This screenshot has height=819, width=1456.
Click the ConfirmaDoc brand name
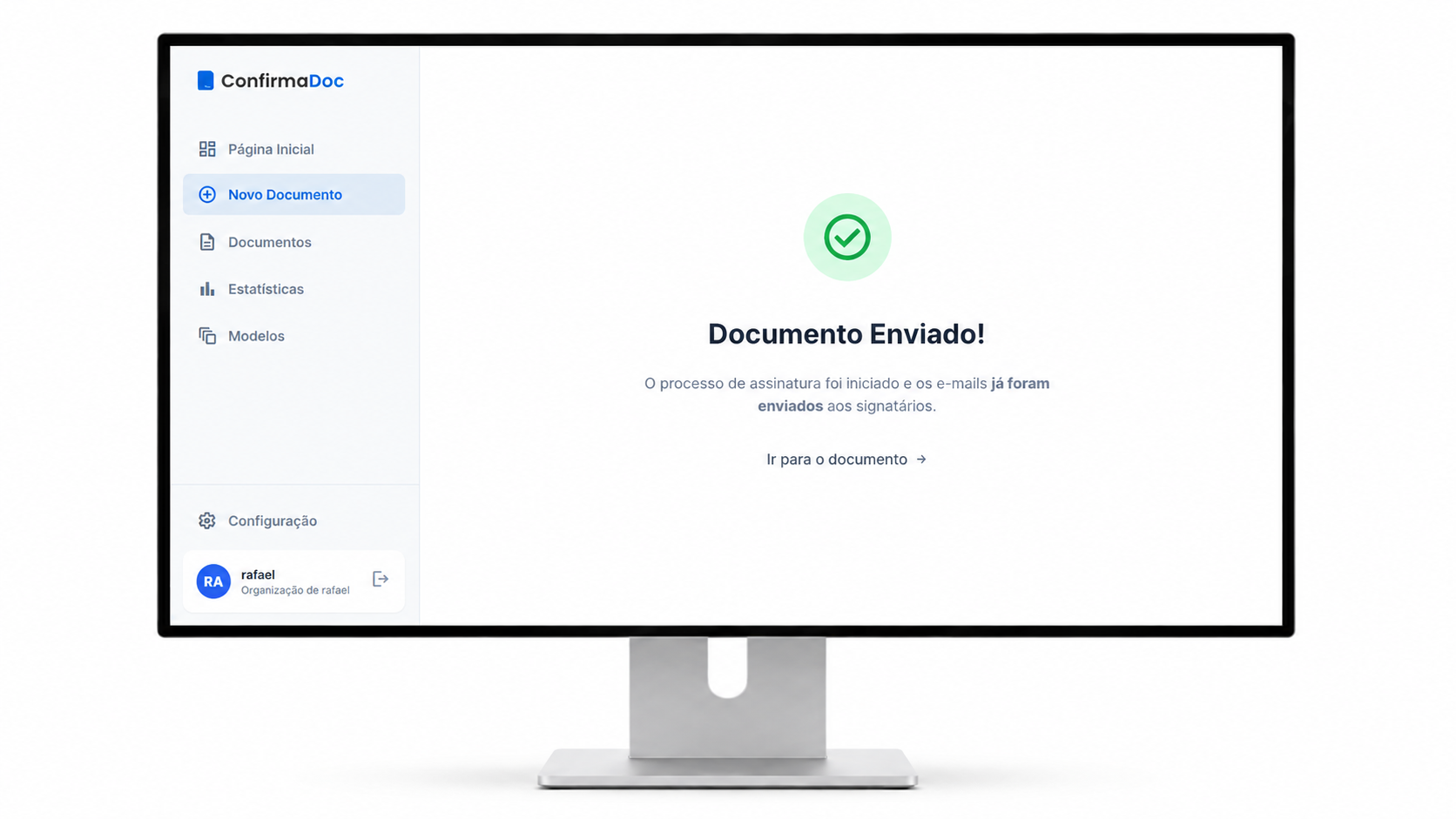click(282, 81)
